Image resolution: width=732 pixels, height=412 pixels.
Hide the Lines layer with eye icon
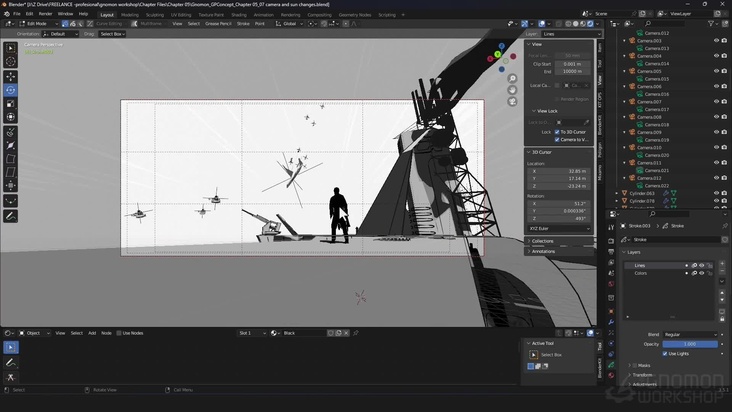701,265
